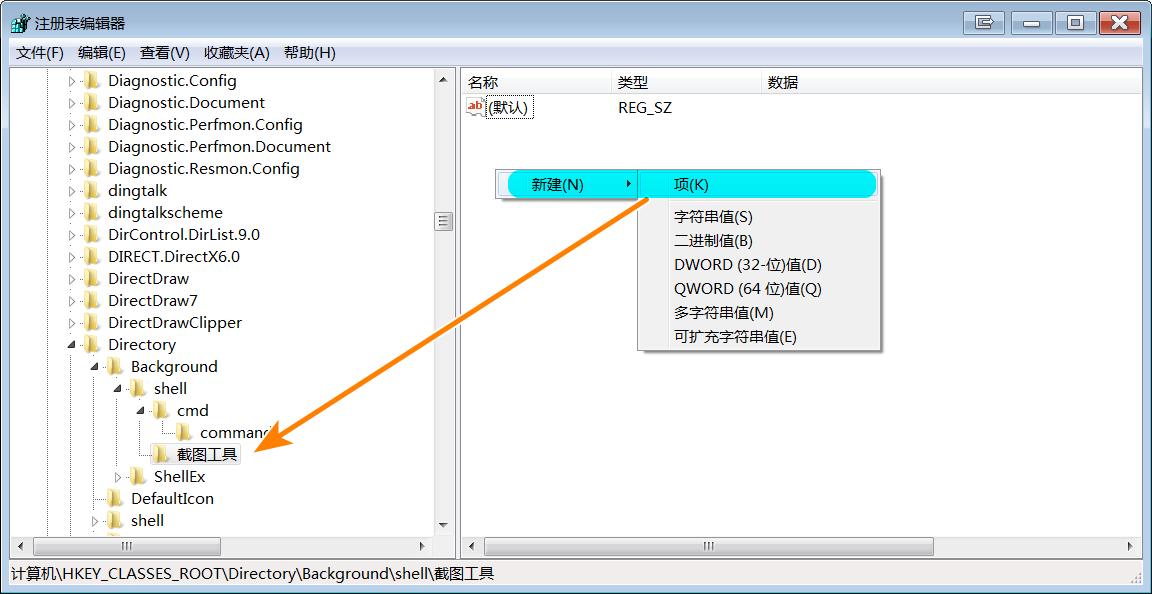Select DWORD (32-位)值(D) option
This screenshot has width=1152, height=594.
[x=758, y=265]
